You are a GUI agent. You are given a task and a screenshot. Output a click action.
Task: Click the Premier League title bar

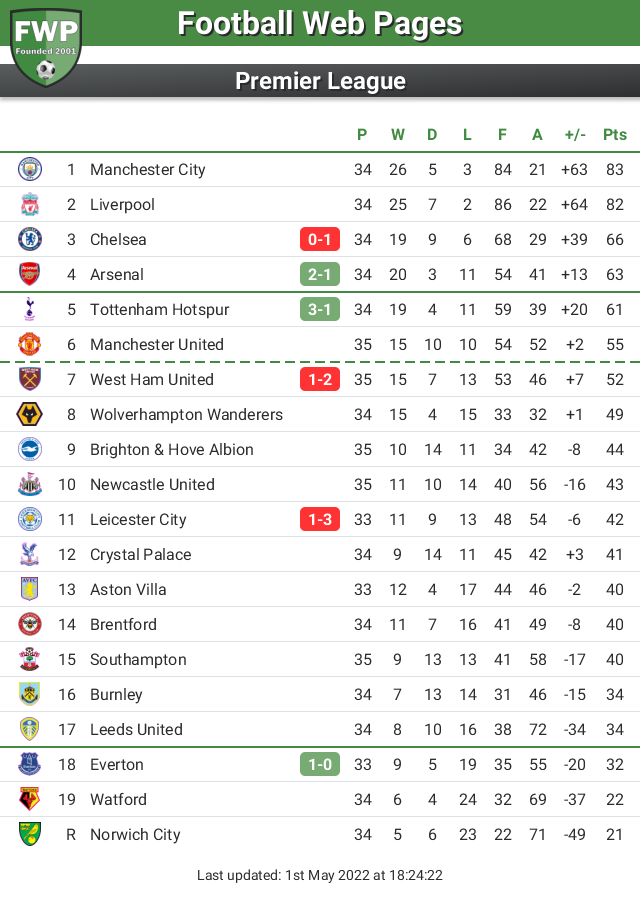coord(320,81)
